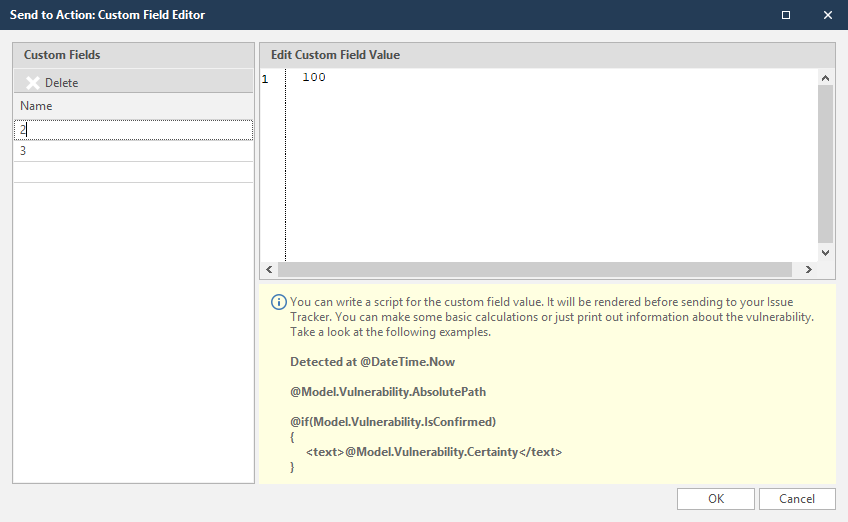Maximize the Custom Field Editor window
The image size is (848, 522).
click(x=785, y=15)
